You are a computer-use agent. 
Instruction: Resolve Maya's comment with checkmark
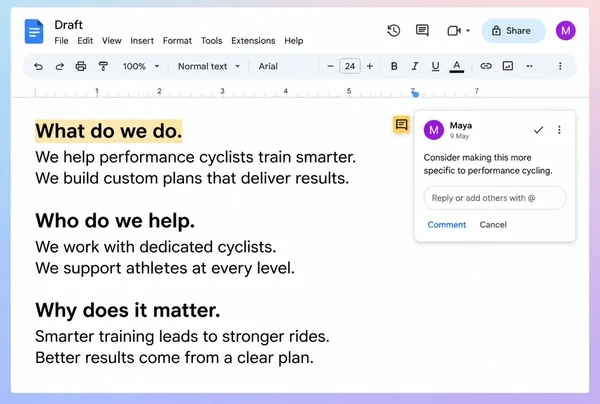click(538, 130)
